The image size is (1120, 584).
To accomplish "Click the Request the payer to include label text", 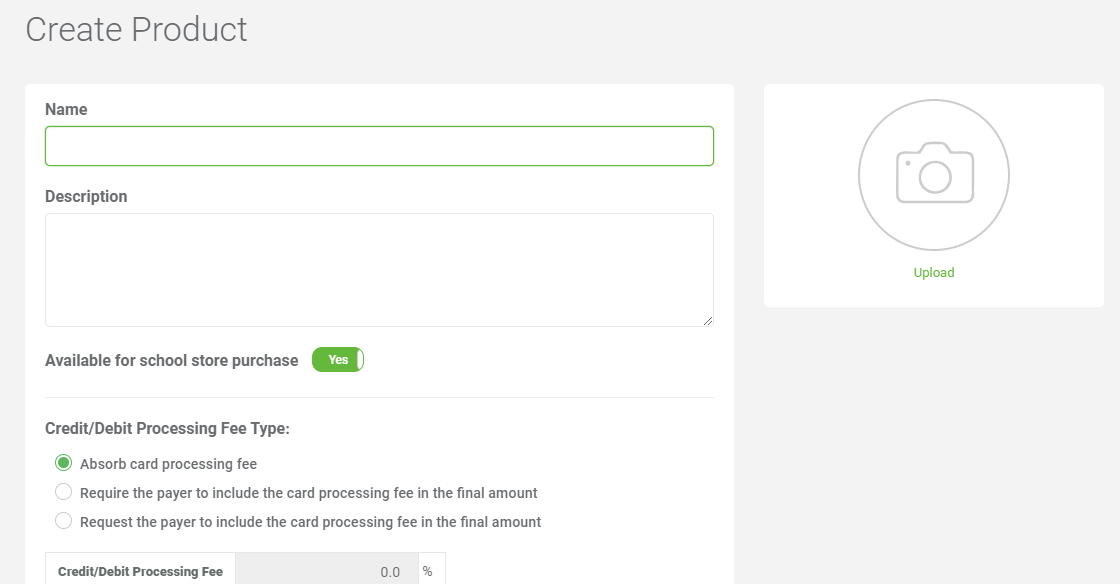I will click(x=311, y=522).
